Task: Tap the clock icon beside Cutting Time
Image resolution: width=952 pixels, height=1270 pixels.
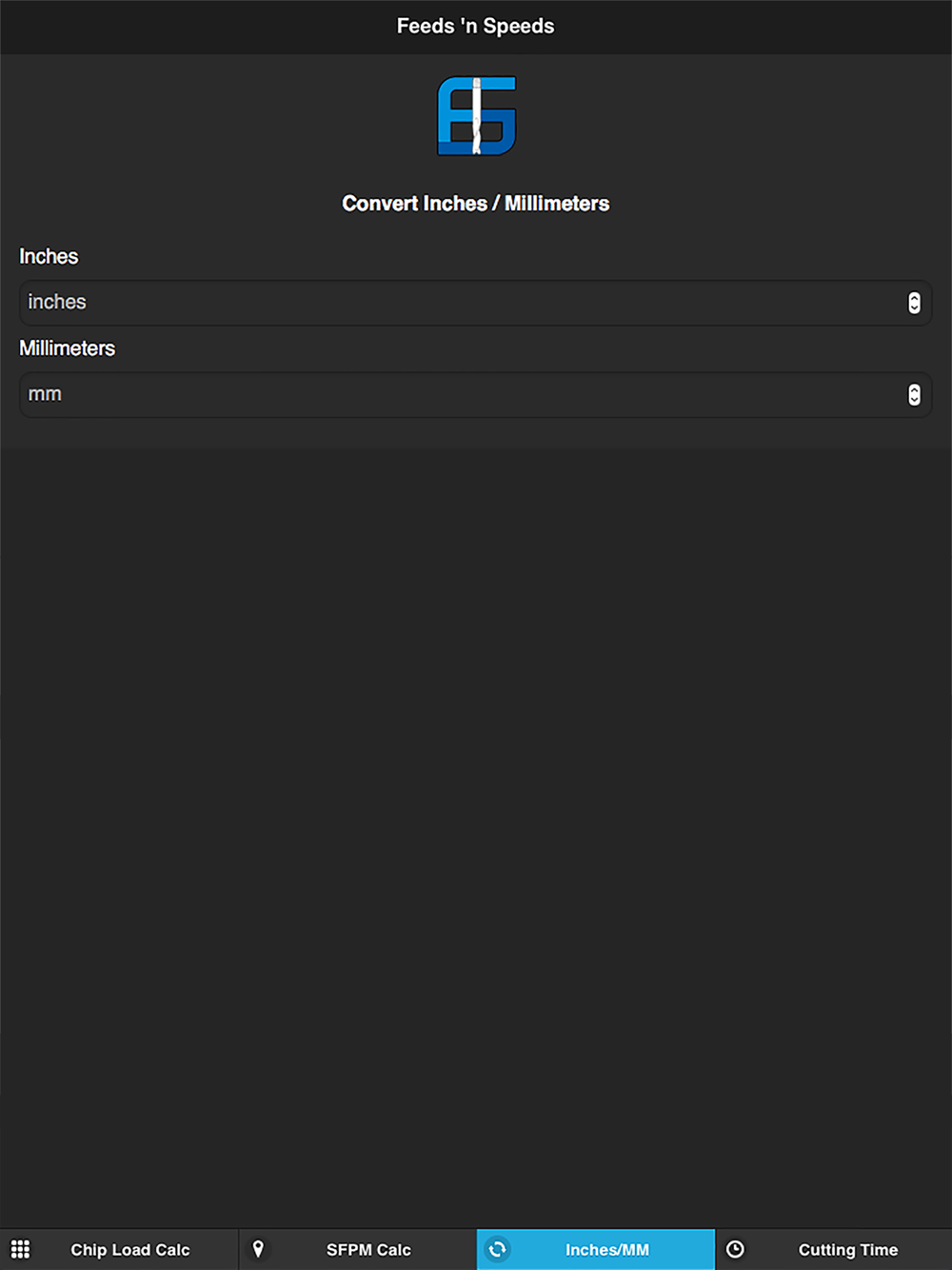Action: (x=735, y=1249)
